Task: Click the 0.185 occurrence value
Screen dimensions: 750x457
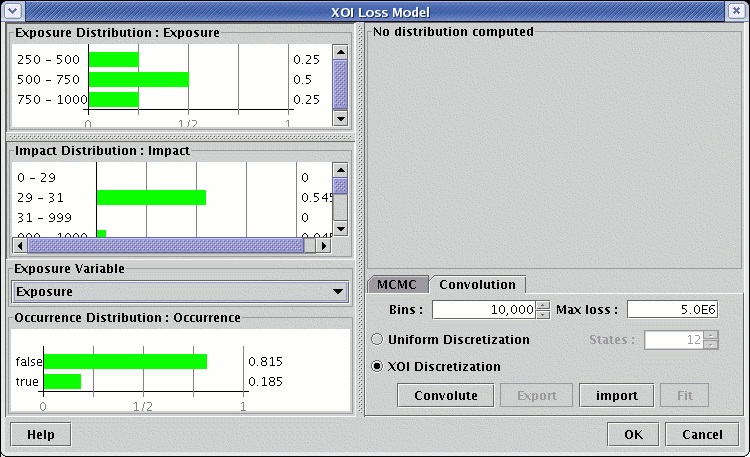Action: click(265, 381)
